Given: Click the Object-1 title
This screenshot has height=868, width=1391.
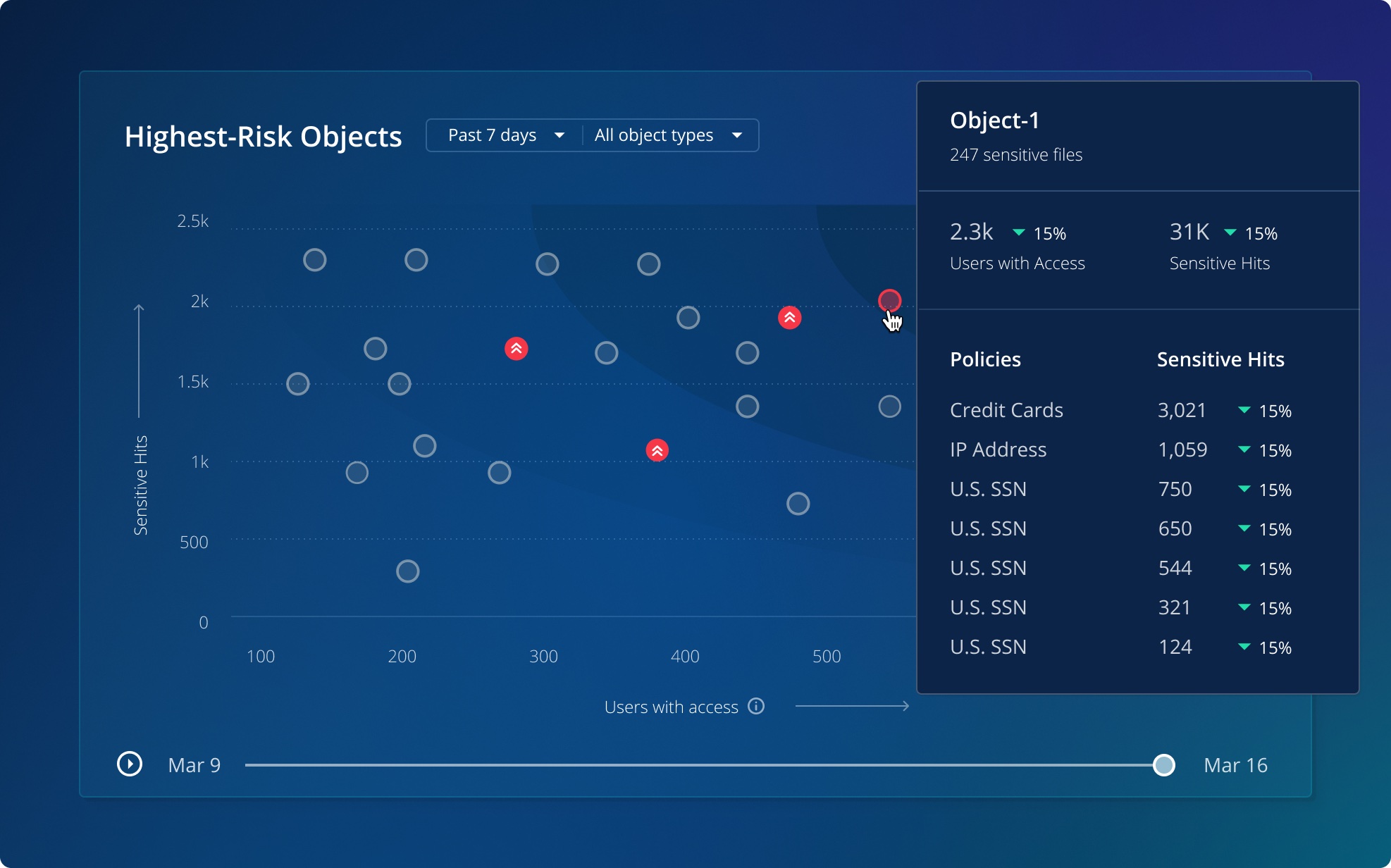Looking at the screenshot, I should (994, 120).
